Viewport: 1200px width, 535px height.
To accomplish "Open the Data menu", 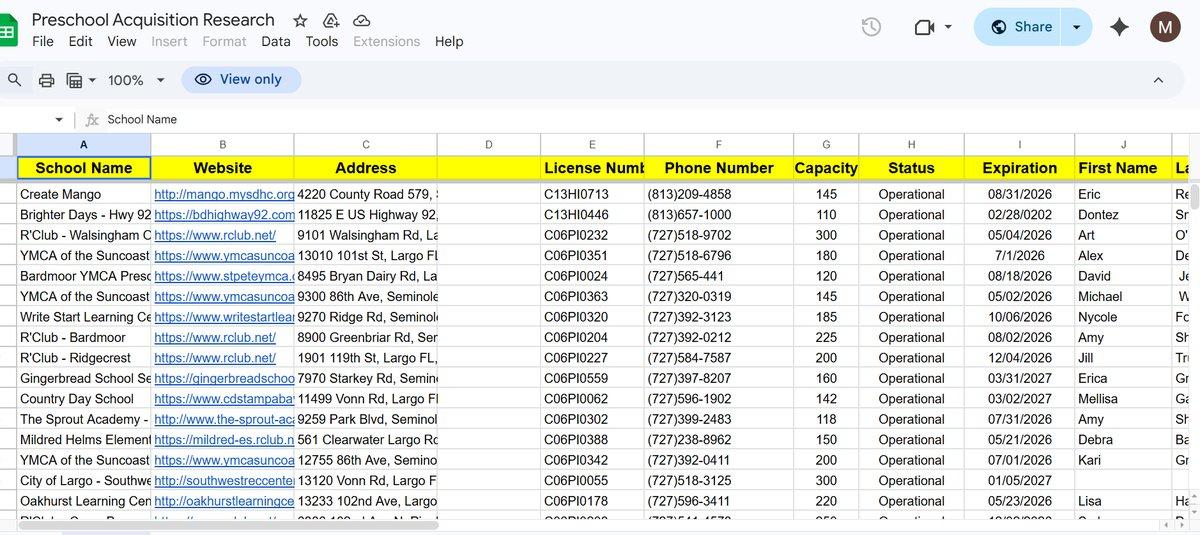I will tap(276, 41).
